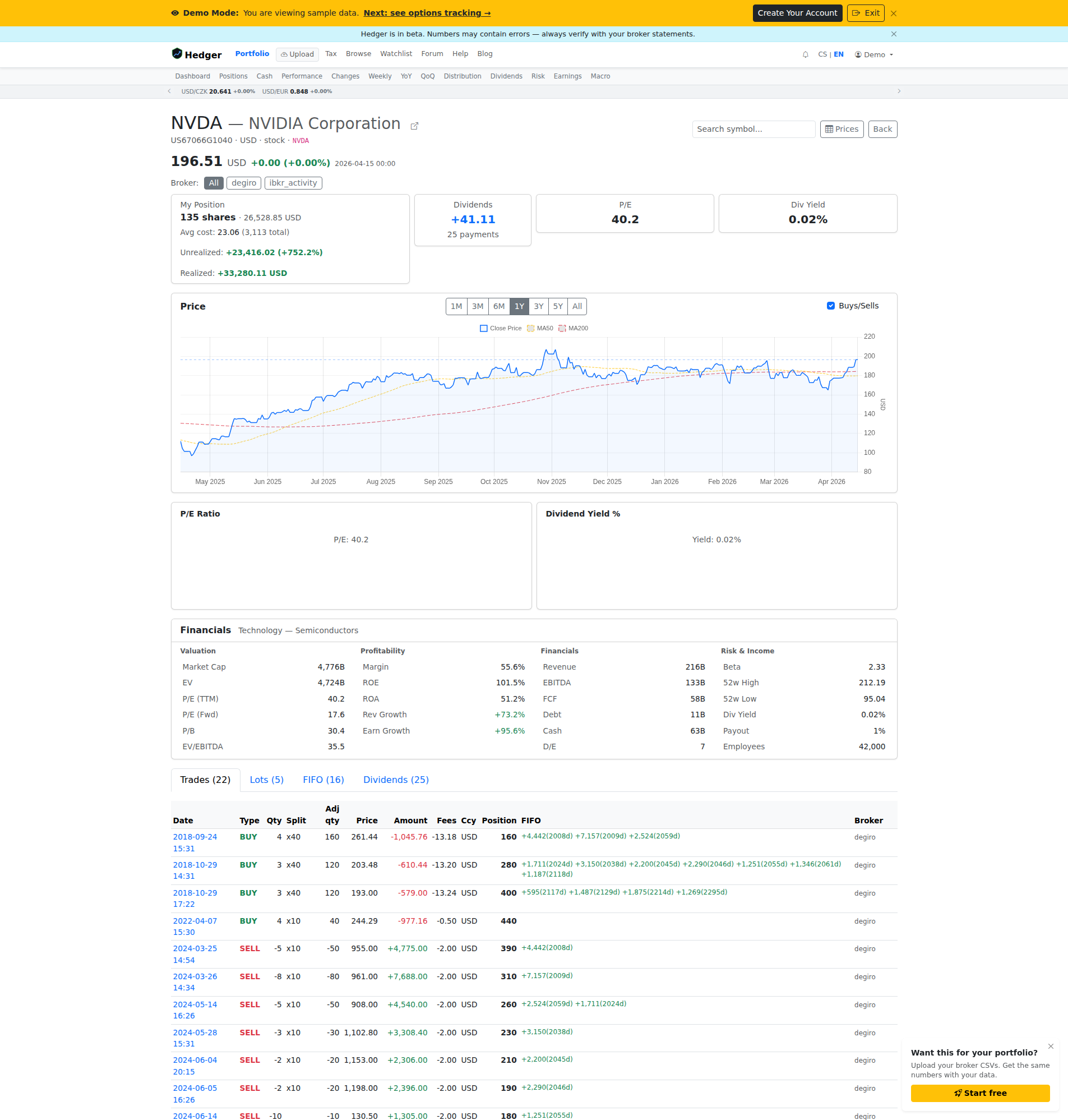Switch to the Lots (5) tab
Viewport: 1068px width, 1120px height.
266,780
